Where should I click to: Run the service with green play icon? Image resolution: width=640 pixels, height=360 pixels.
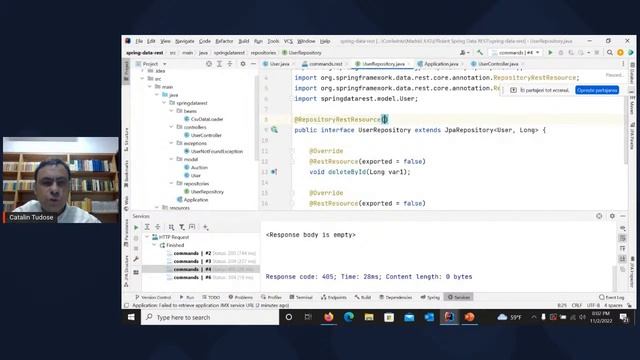pyautogui.click(x=136, y=227)
